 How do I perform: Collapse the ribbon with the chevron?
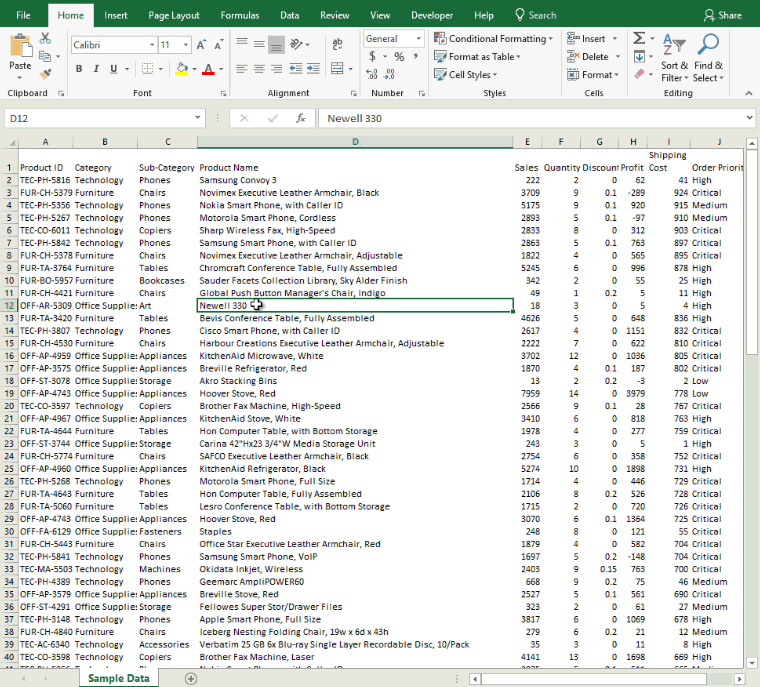point(748,93)
